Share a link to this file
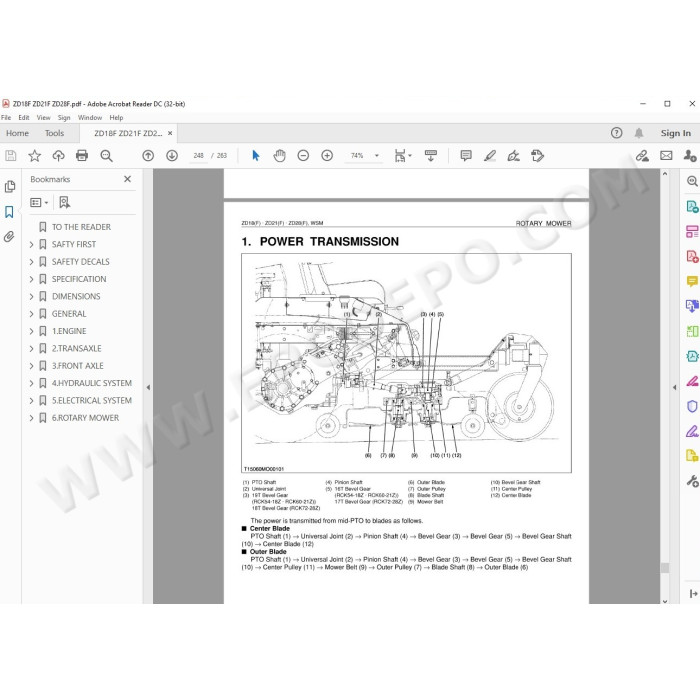The height and width of the screenshot is (700, 700). (642, 155)
